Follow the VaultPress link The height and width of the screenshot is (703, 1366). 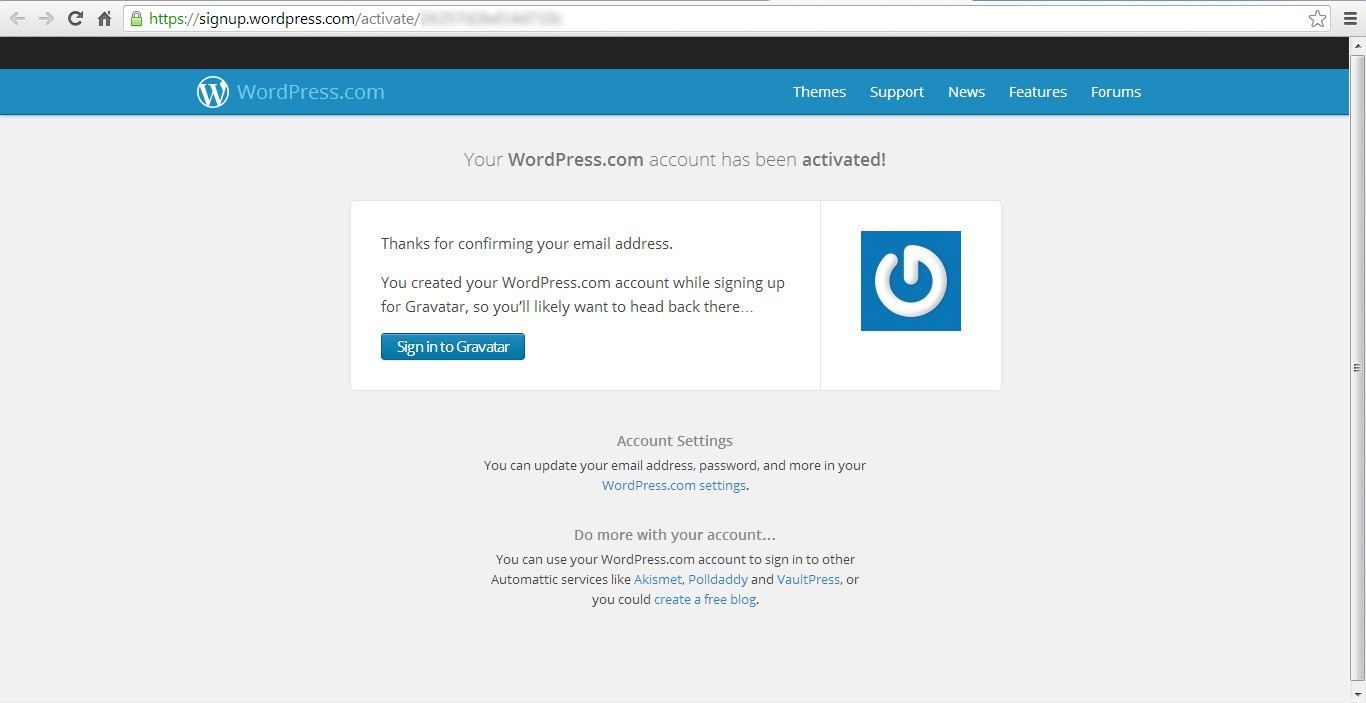808,579
